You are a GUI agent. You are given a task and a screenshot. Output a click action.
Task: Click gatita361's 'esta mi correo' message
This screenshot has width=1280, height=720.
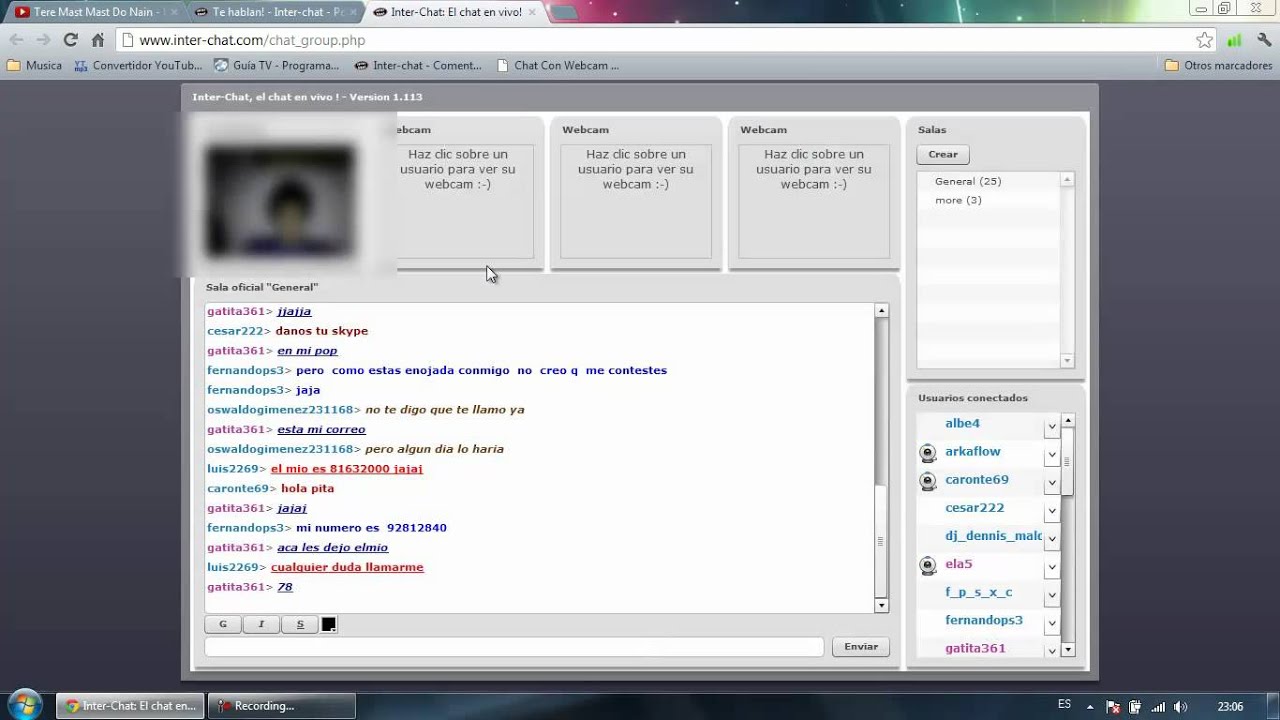(x=321, y=429)
